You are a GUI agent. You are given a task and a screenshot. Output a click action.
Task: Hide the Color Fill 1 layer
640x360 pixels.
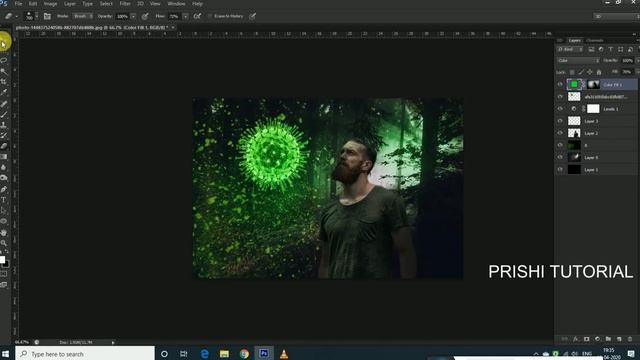[x=560, y=84]
